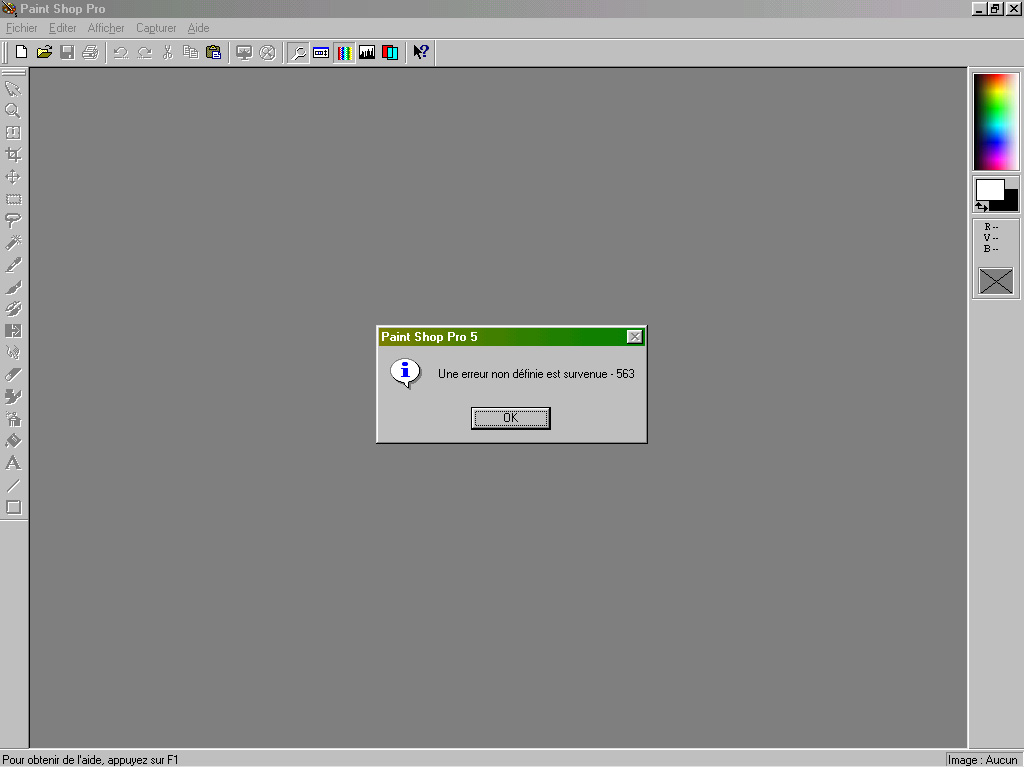Click the Save floppy disk icon
The width and height of the screenshot is (1024, 768).
click(x=67, y=52)
